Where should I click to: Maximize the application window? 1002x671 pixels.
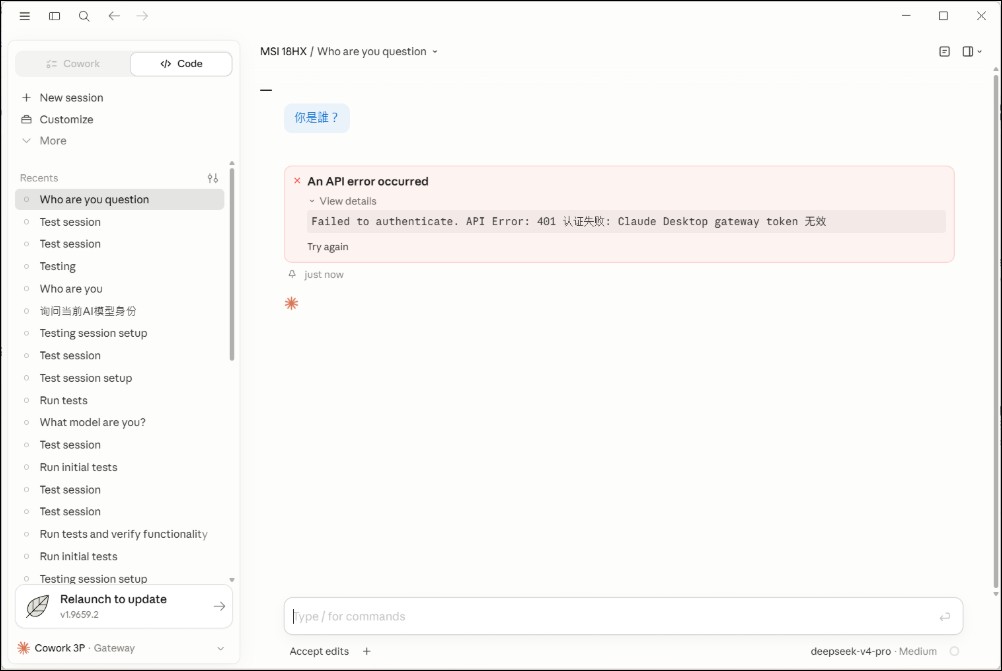pyautogui.click(x=943, y=16)
